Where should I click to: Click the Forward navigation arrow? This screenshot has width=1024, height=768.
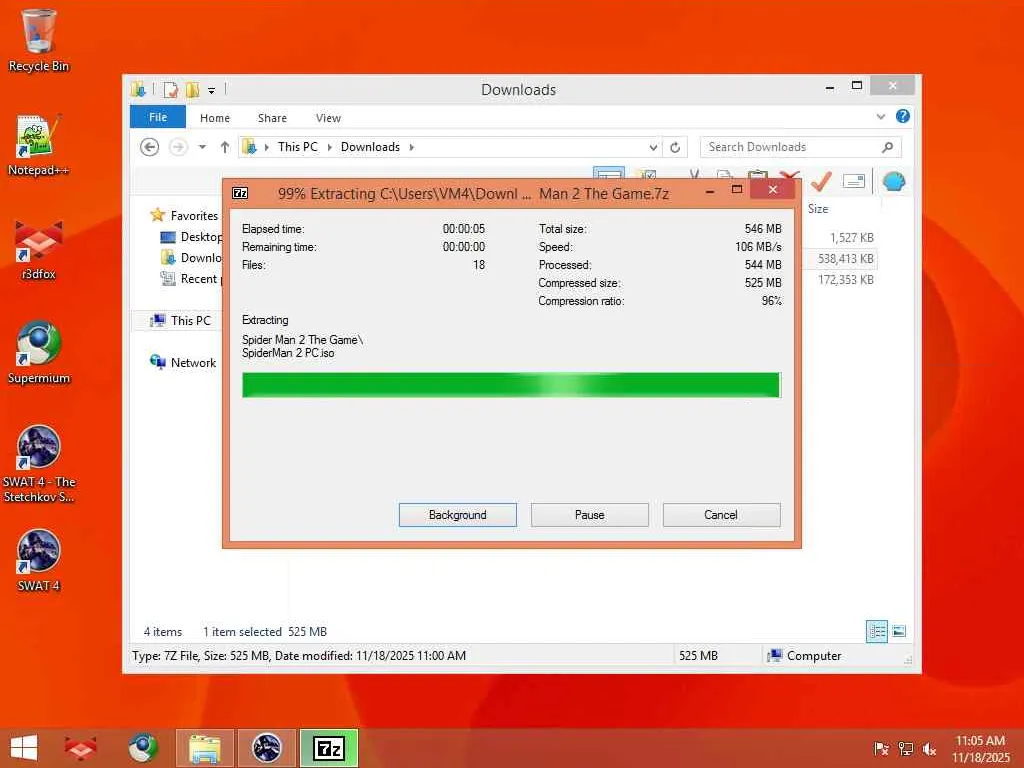[178, 147]
